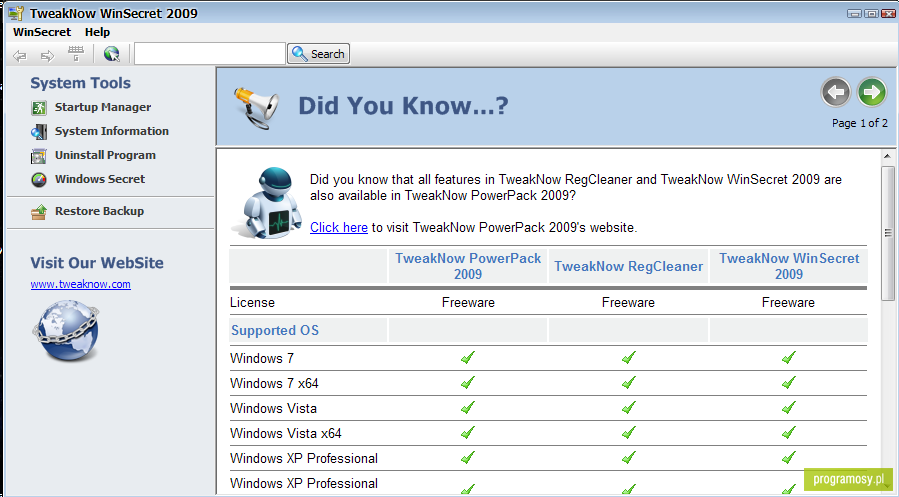Click the megaphone Did You Know icon

256,107
